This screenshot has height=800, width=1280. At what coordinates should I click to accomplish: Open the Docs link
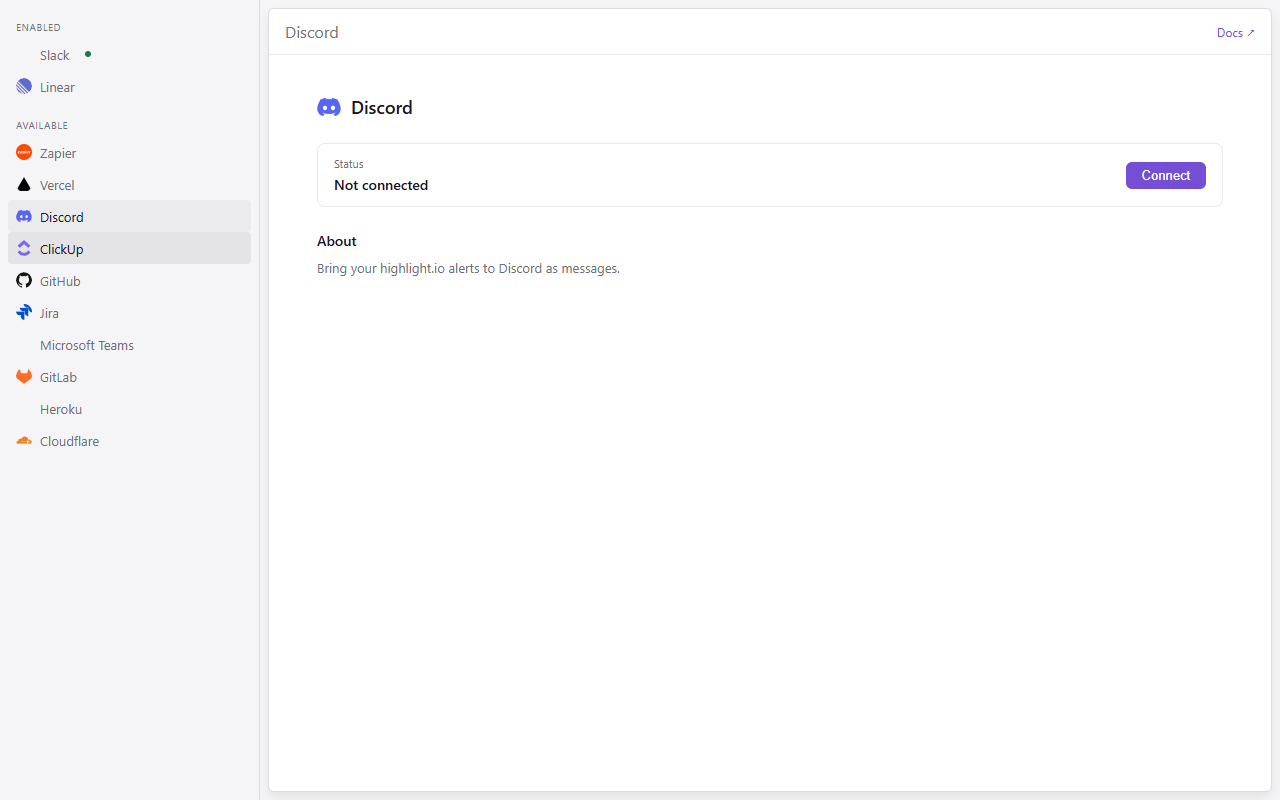point(1235,33)
